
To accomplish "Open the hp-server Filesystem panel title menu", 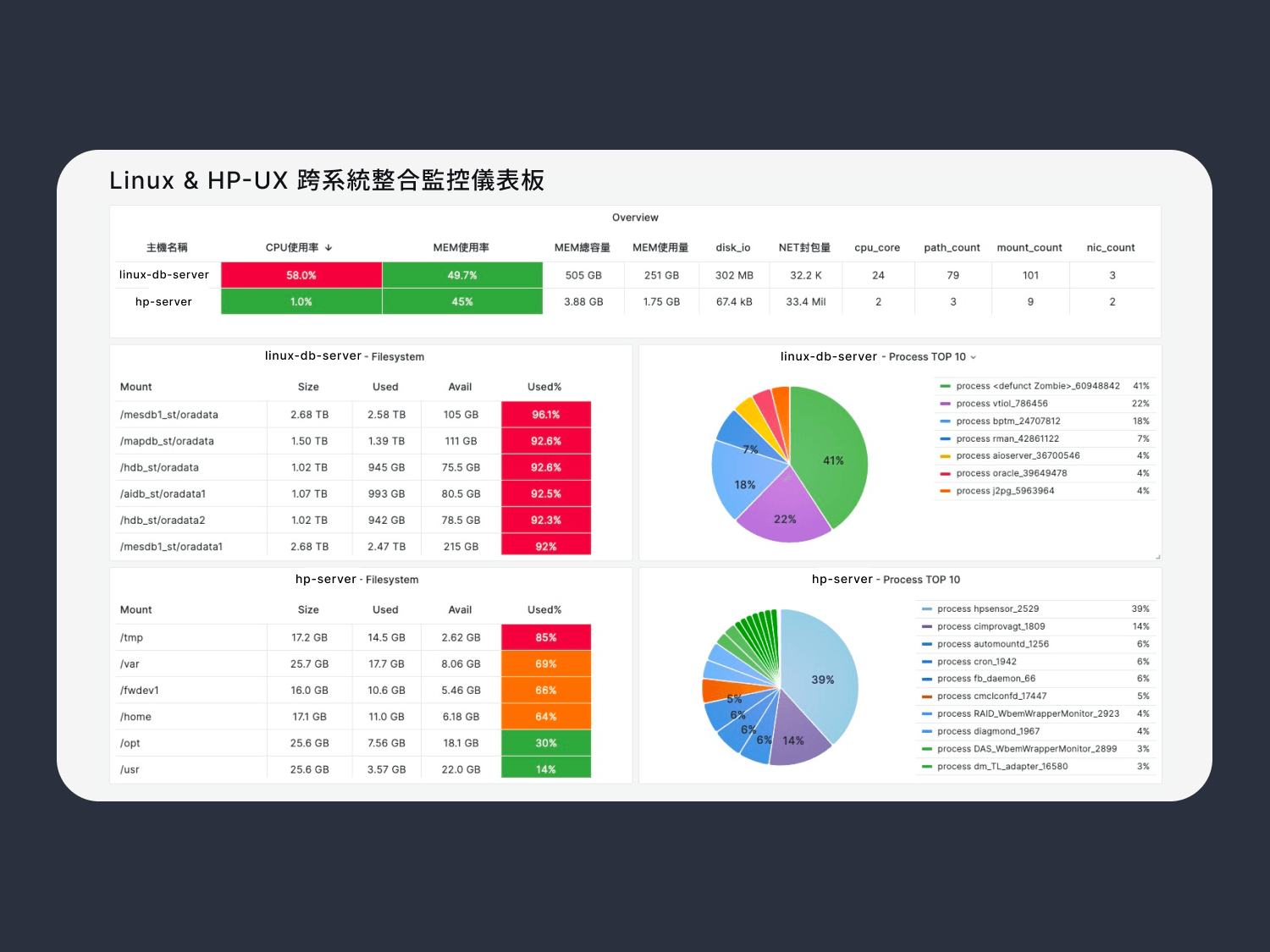I will pos(356,580).
